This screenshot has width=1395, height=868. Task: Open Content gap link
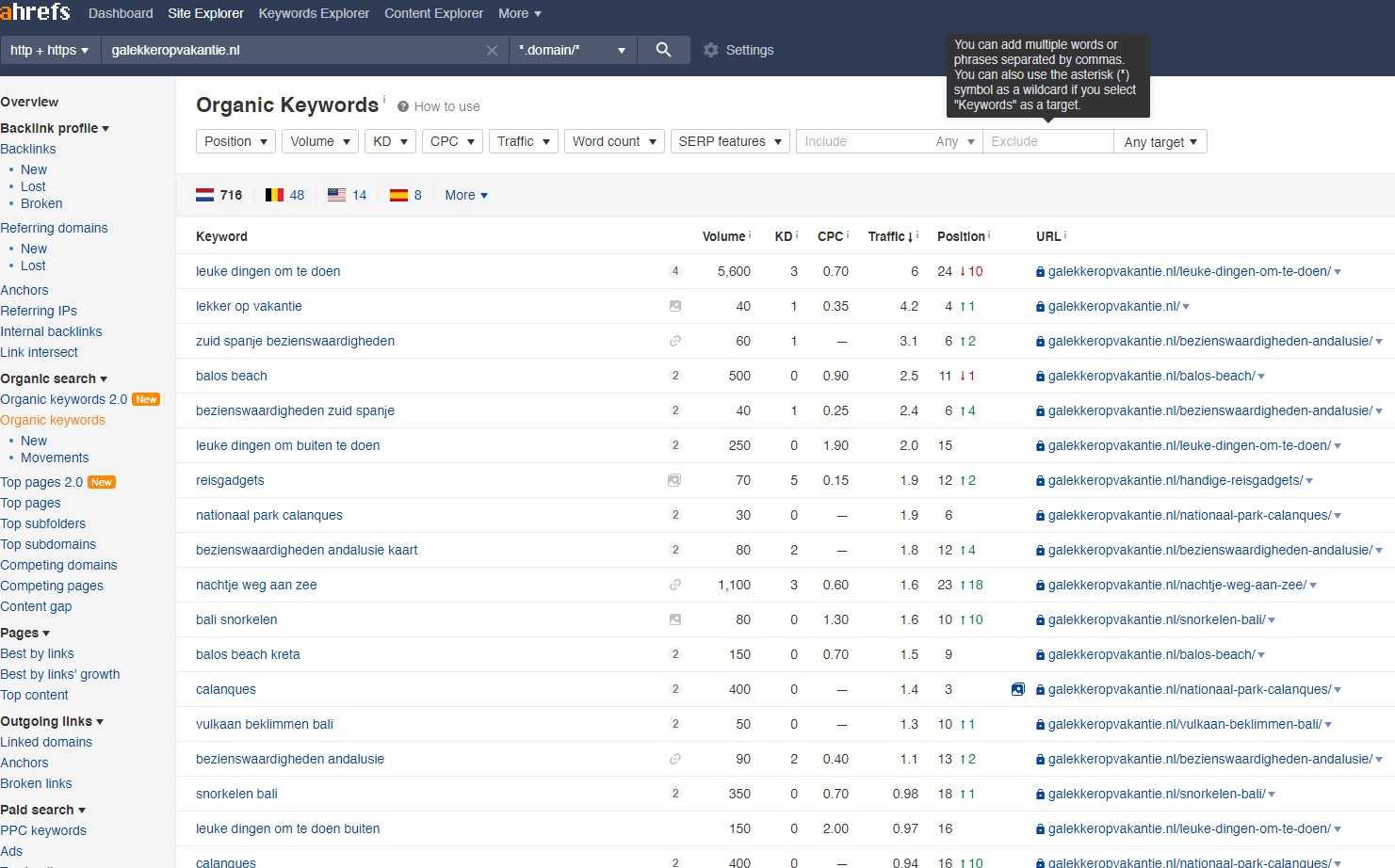36,606
